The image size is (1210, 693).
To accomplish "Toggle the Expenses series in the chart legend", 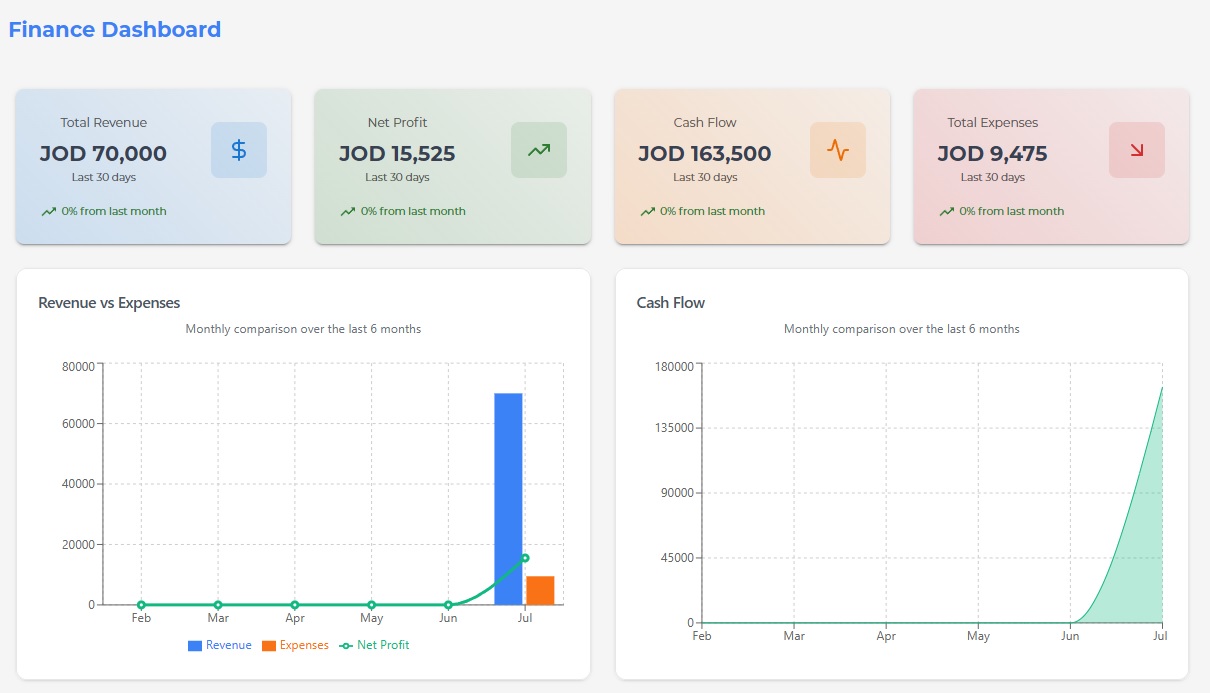I will point(297,645).
